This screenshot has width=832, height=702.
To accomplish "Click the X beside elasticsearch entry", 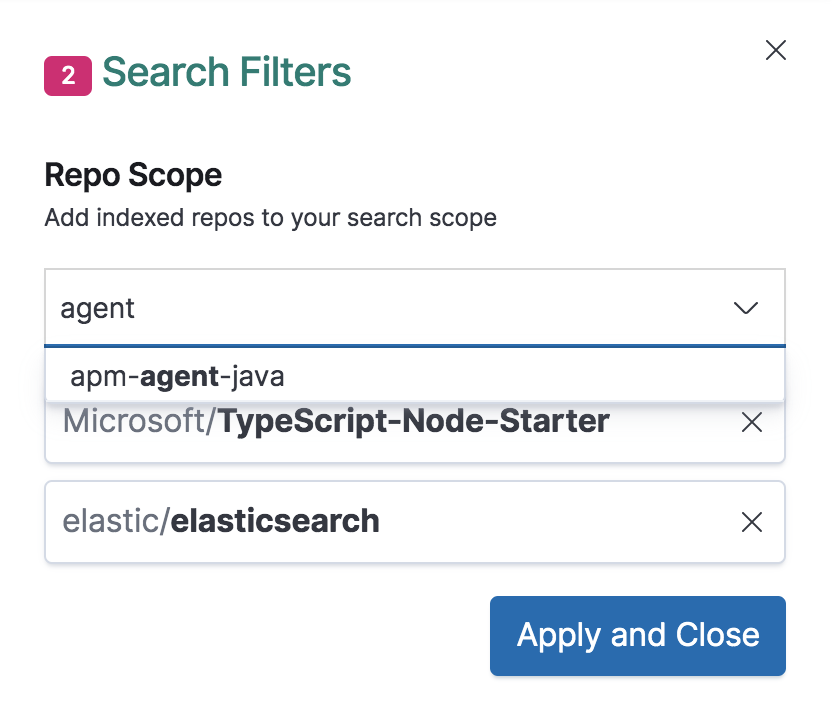I will pyautogui.click(x=752, y=521).
